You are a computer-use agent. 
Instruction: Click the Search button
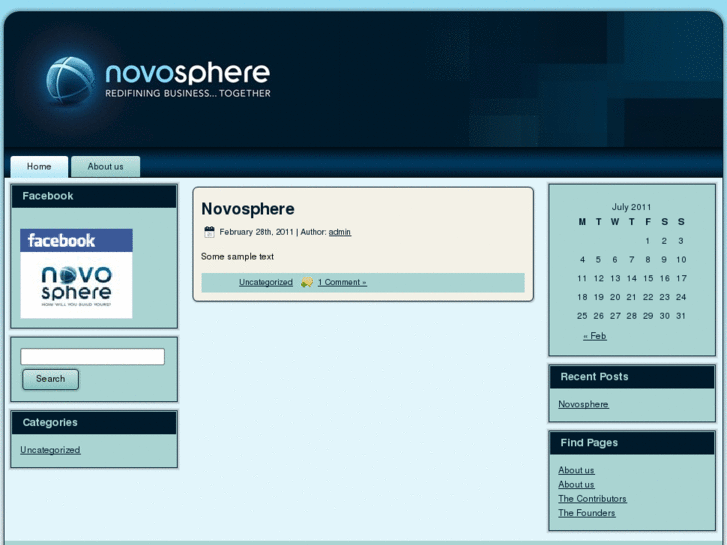coord(51,379)
